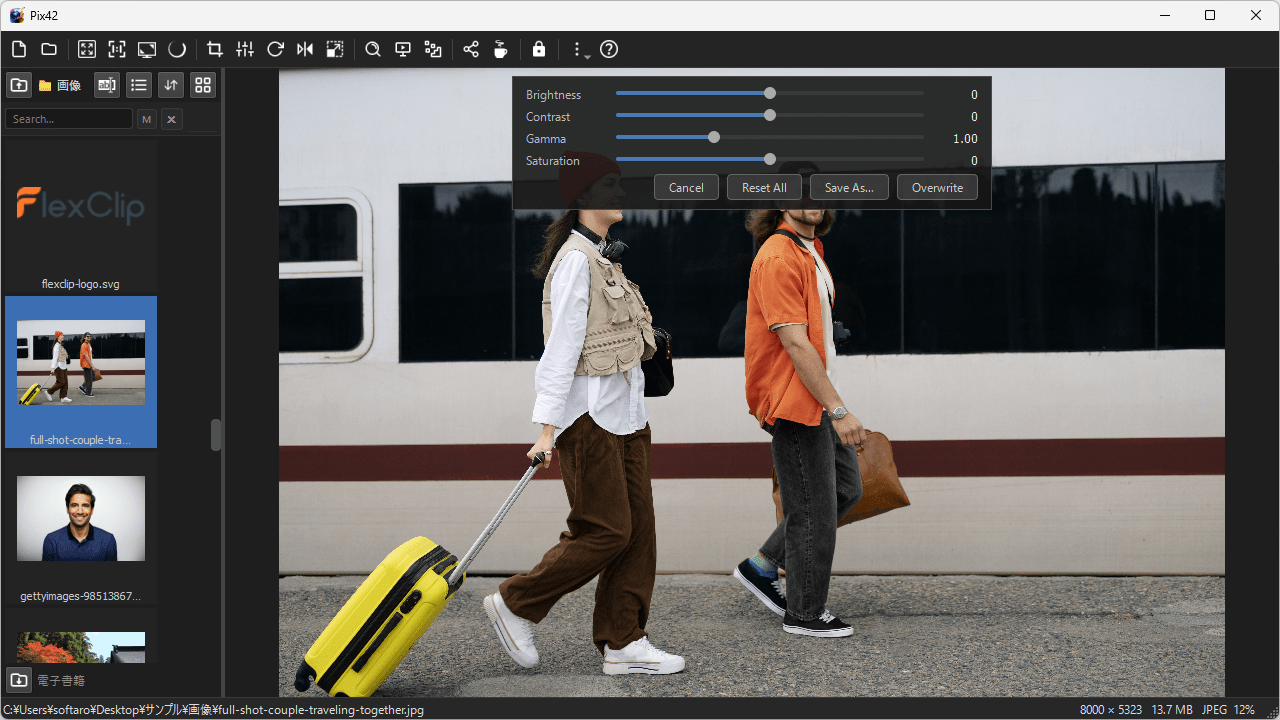Start the slideshow presentation icon
This screenshot has width=1280, height=720.
(403, 49)
